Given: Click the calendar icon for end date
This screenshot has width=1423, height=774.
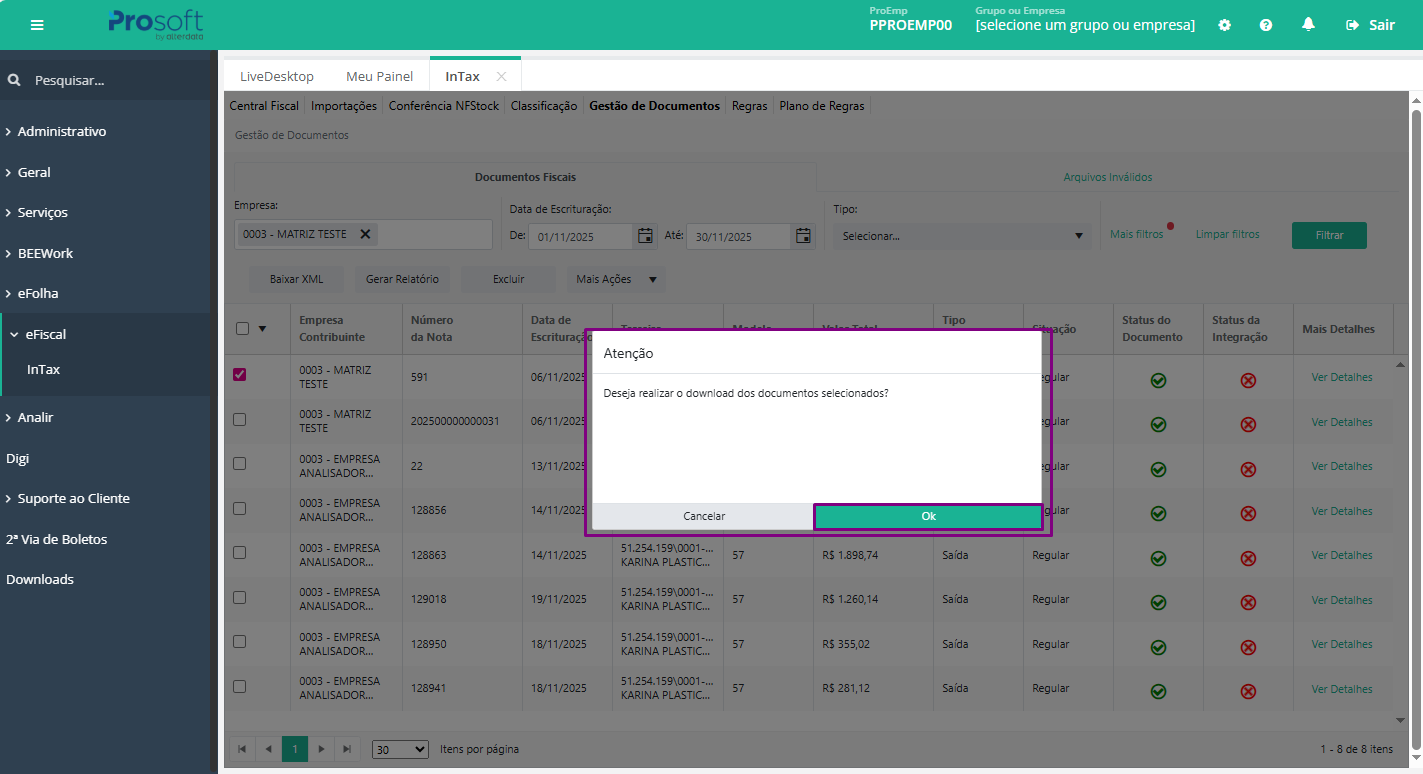Looking at the screenshot, I should pyautogui.click(x=803, y=236).
